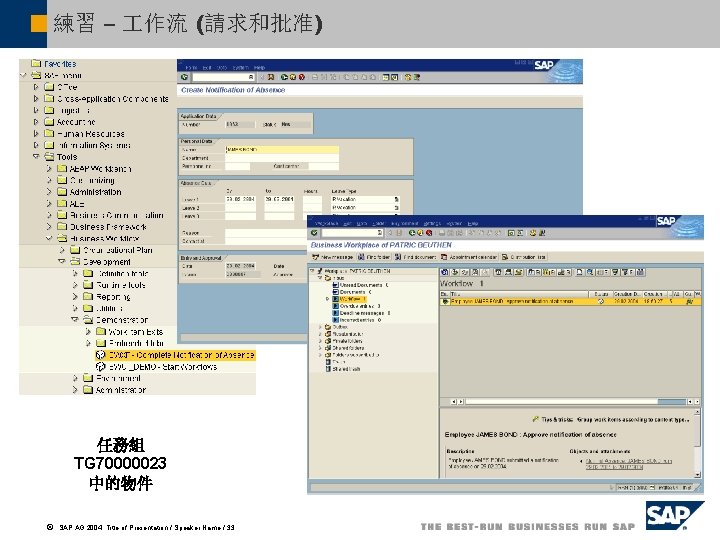Collapse Tools folder
This screenshot has height=540, width=720.
pyautogui.click(x=36, y=157)
